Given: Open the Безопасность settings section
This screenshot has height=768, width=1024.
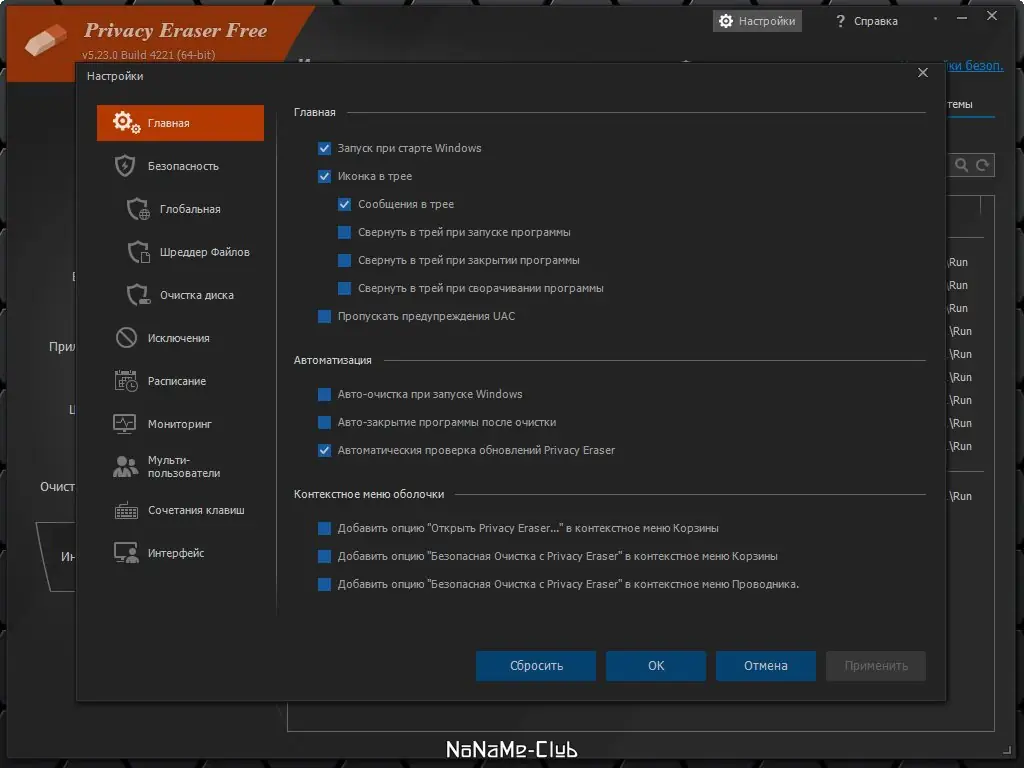Looking at the screenshot, I should (180, 166).
